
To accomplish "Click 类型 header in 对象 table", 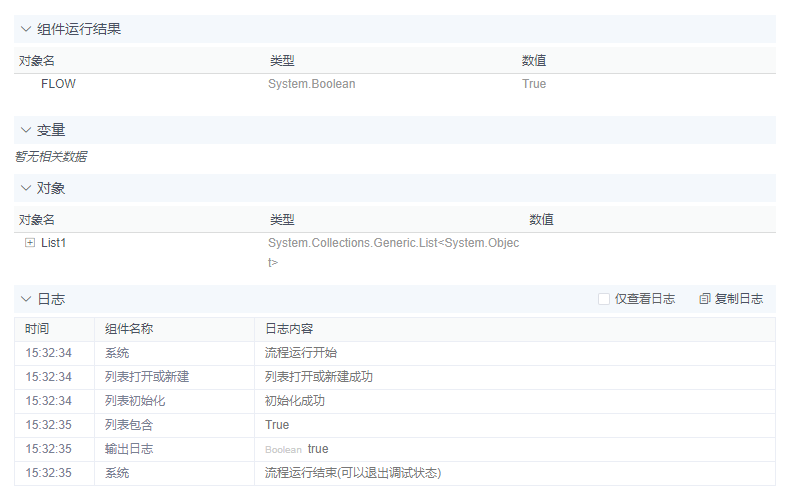I will [x=282, y=220].
